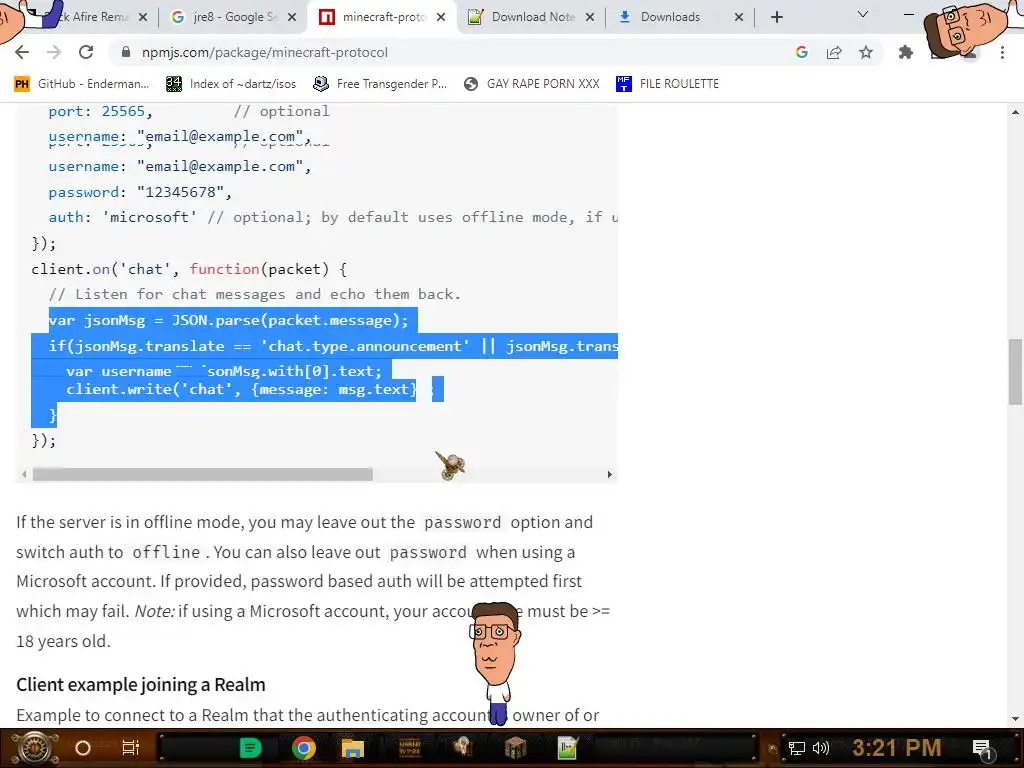Viewport: 1024px width, 768px height.
Task: Click page scroll-down arrow
Action: click(x=1015, y=719)
